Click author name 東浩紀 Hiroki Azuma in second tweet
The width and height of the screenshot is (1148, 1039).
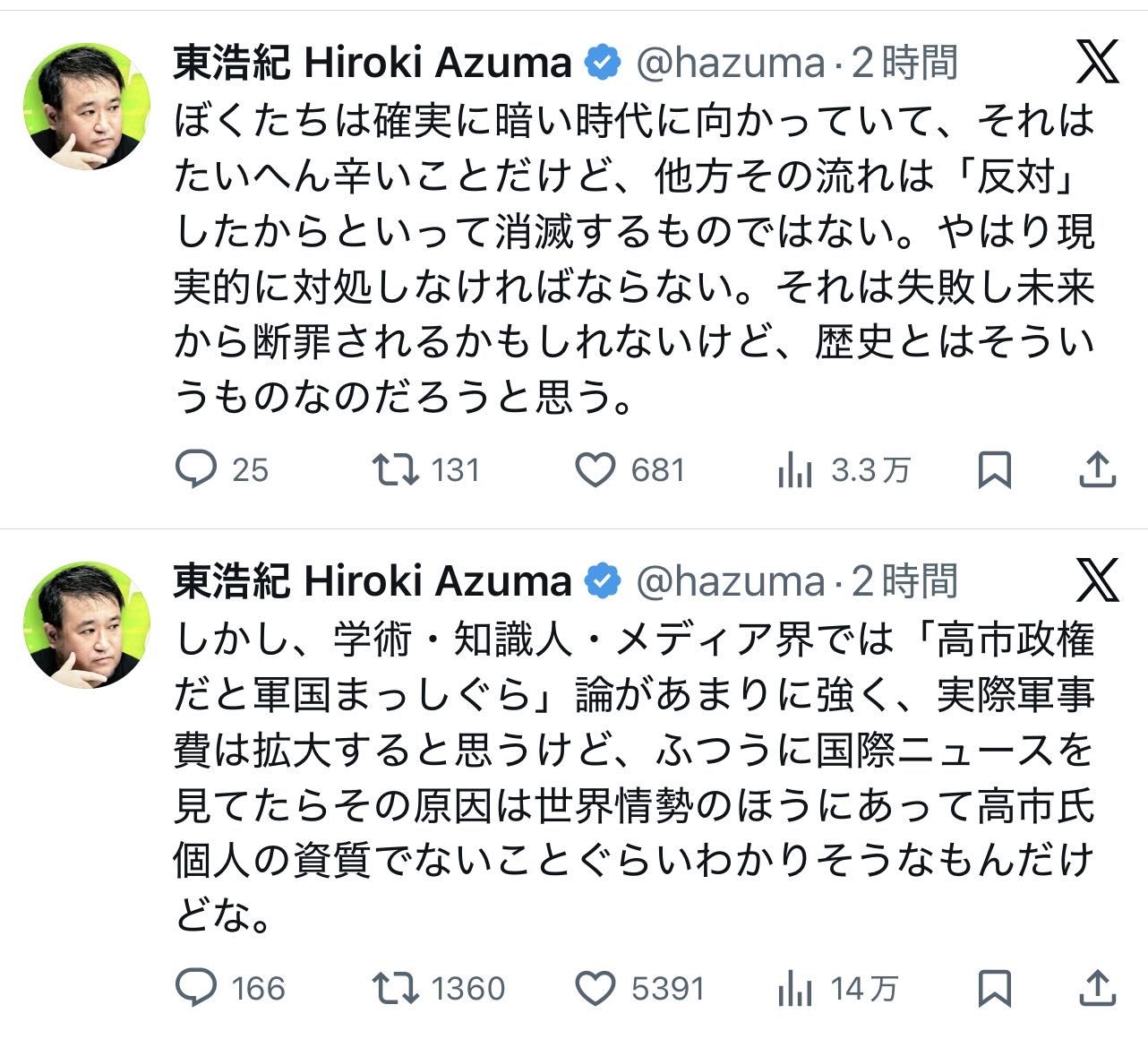pos(372,581)
